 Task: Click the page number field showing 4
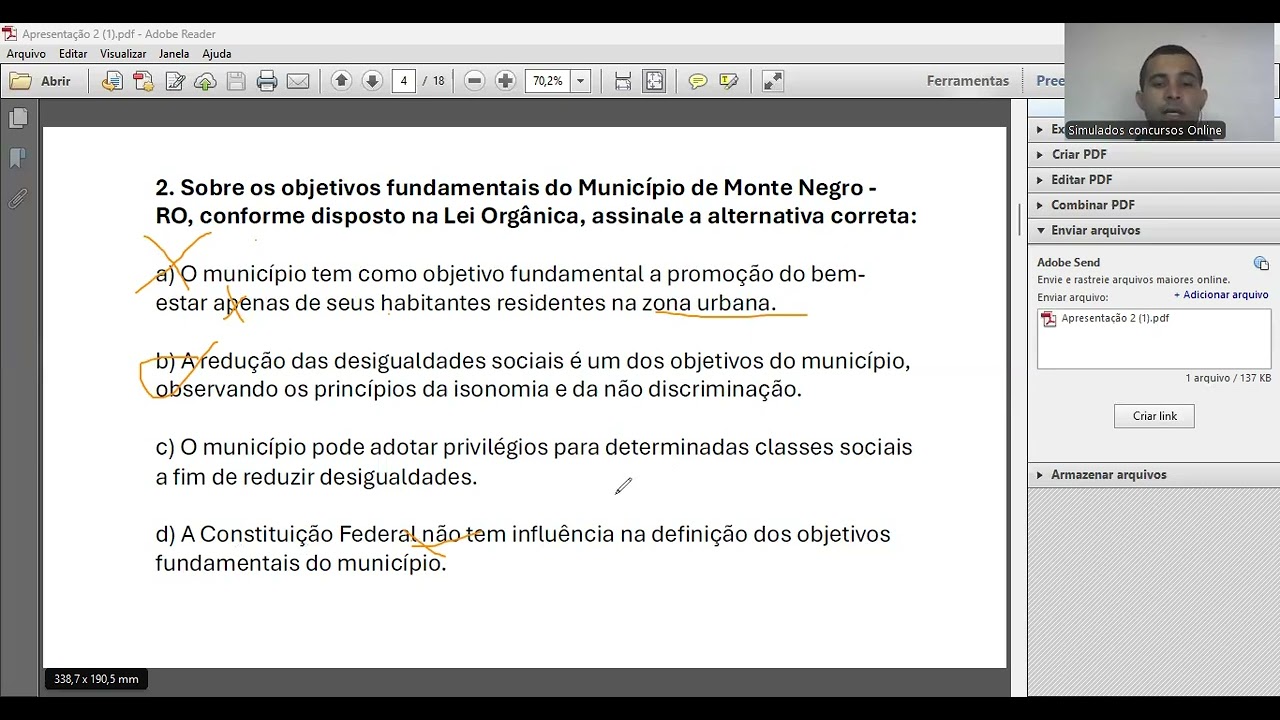click(404, 81)
